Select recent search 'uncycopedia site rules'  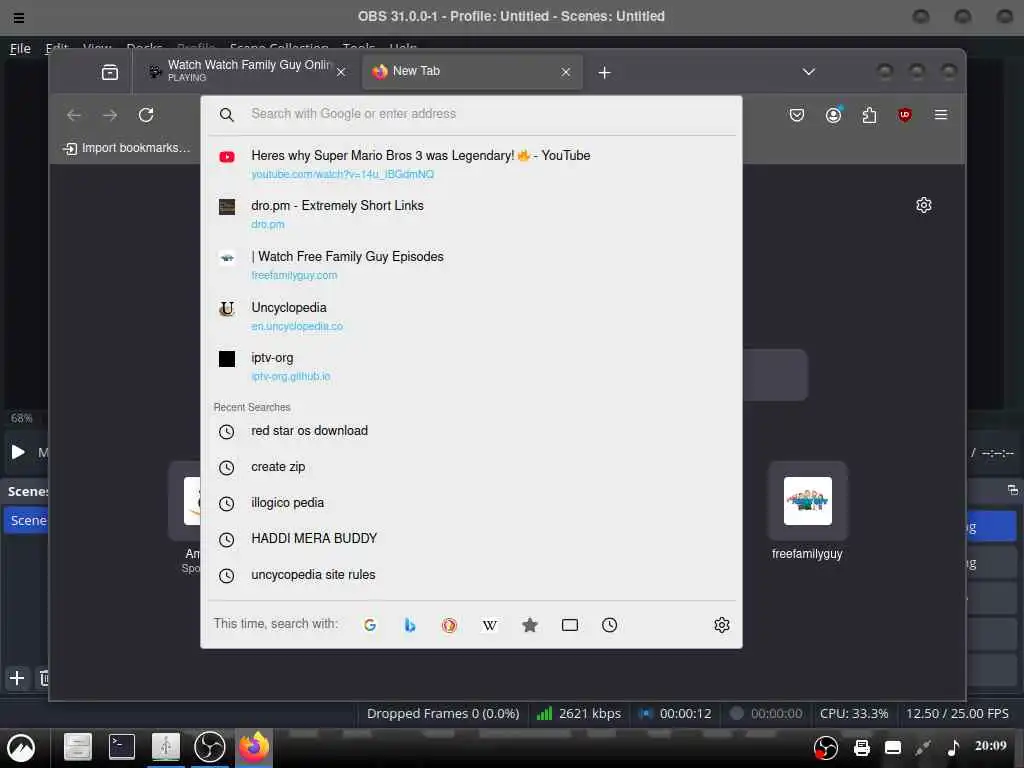[472, 575]
